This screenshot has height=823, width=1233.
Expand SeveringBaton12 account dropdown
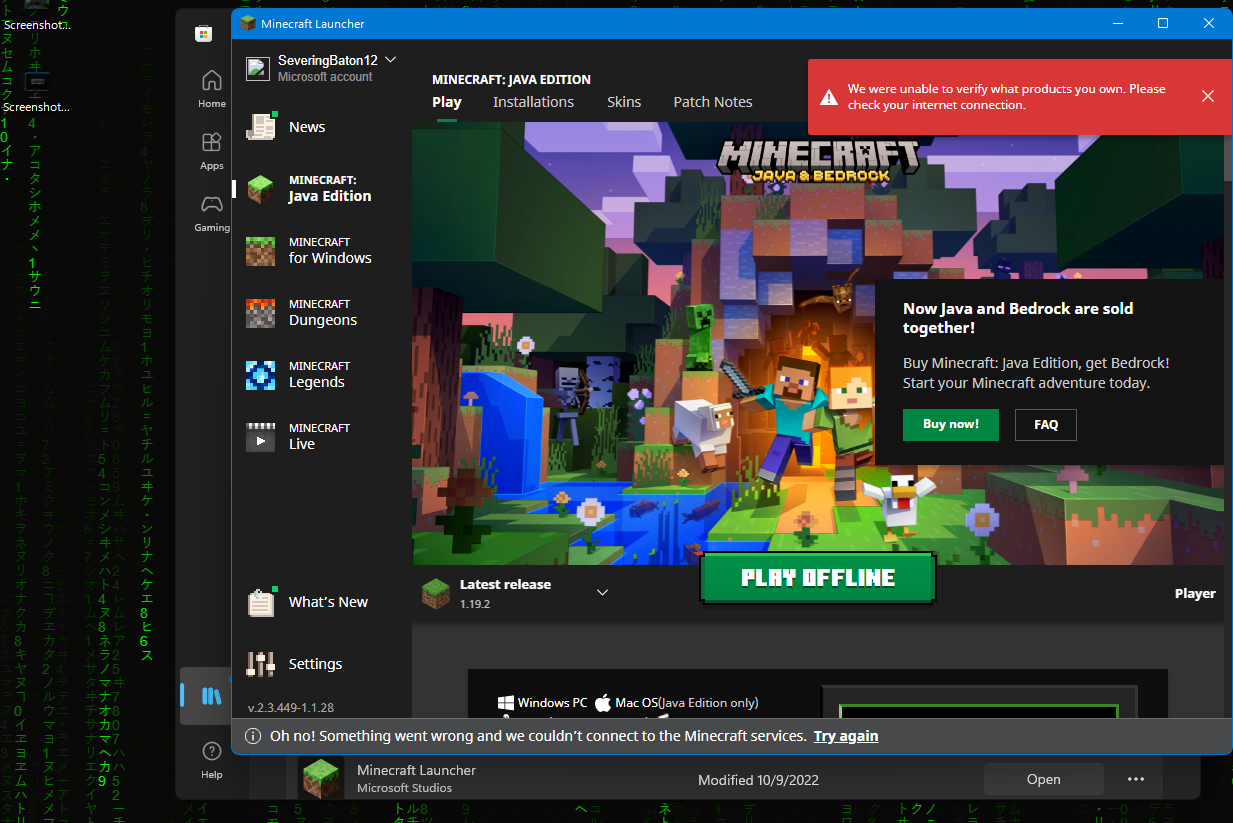tap(390, 60)
